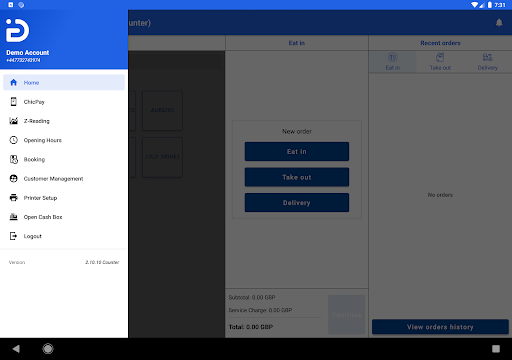Screen dimensions: 512x360
Task: Click the Logout icon
Action: 14,236
